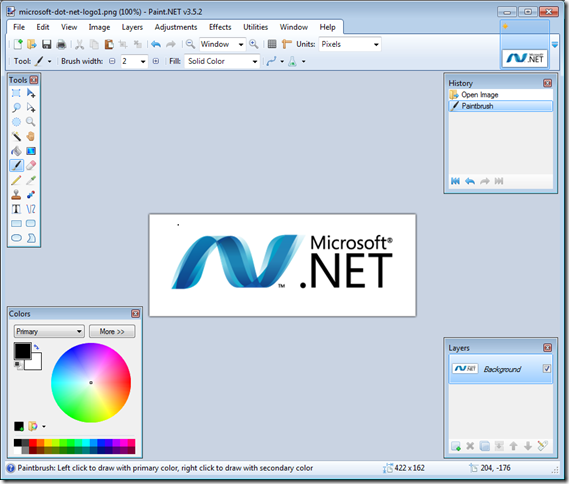
Task: Open the Primary color selector dropdown
Action: point(49,331)
